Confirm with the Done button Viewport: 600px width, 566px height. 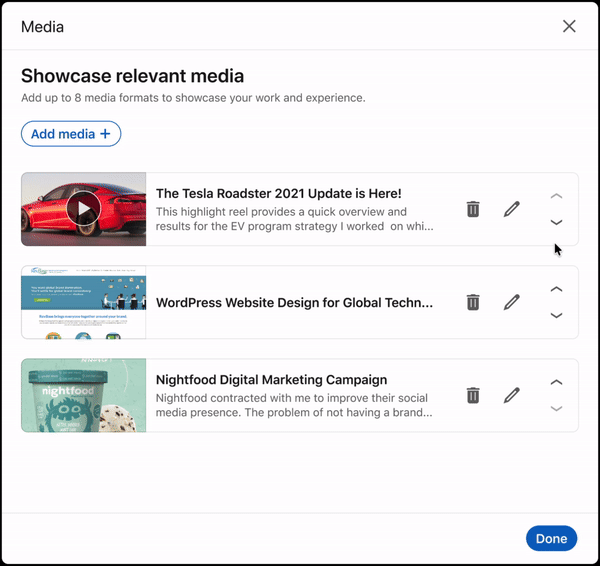[551, 538]
